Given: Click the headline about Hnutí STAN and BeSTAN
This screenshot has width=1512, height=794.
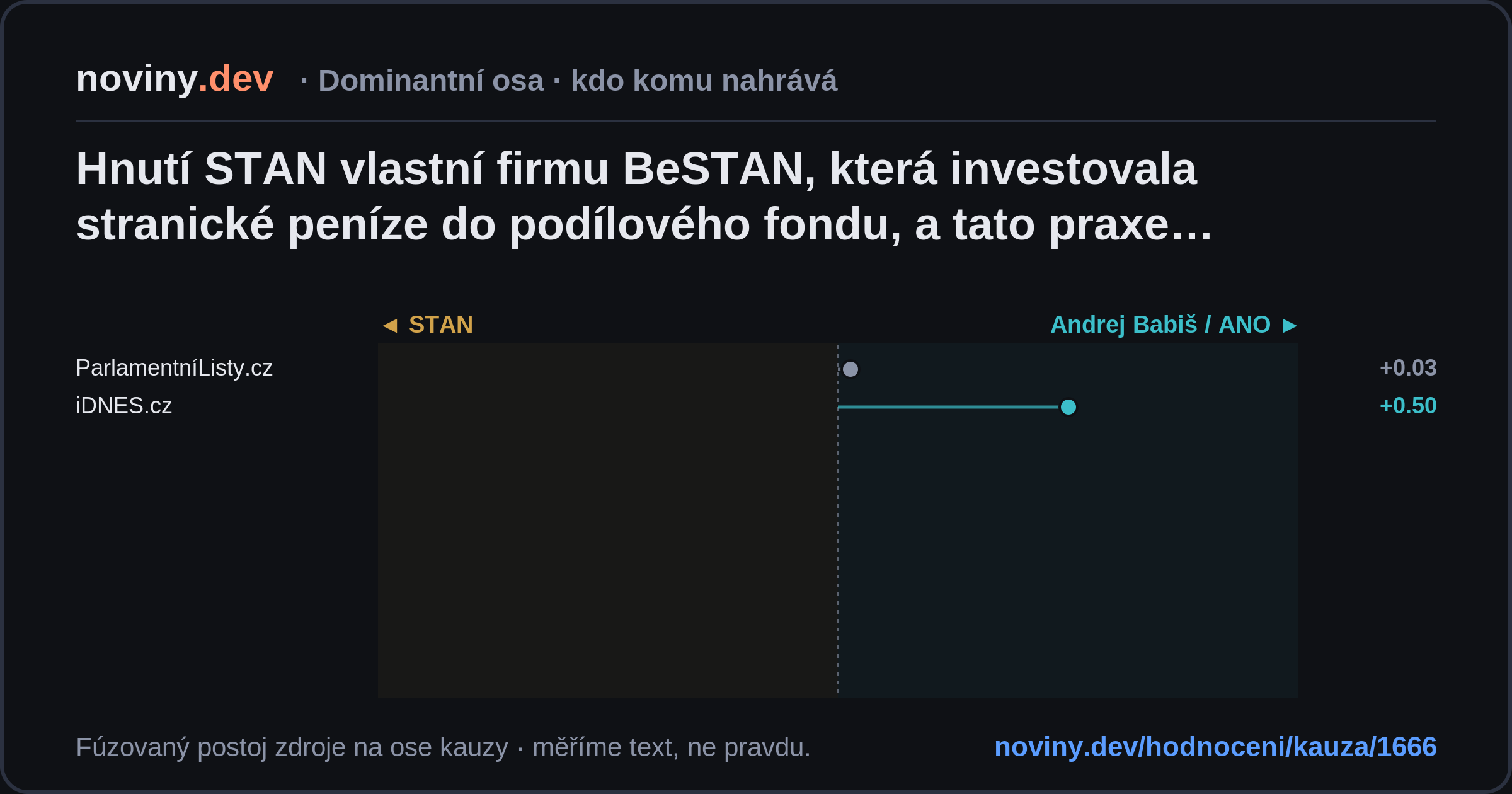Looking at the screenshot, I should tap(644, 197).
